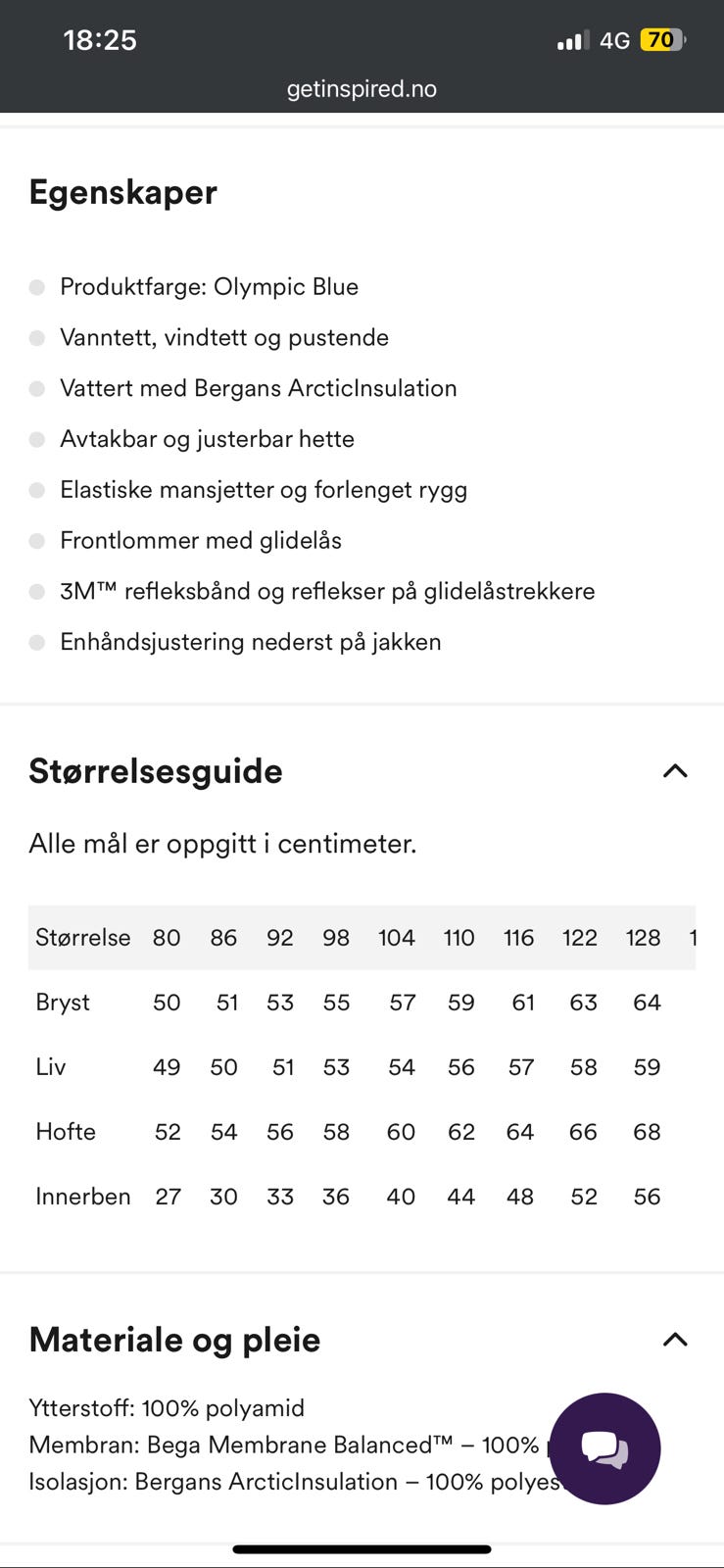Screen dimensions: 724x1568
Task: Tap the Innerben row label
Action: [x=83, y=1197]
